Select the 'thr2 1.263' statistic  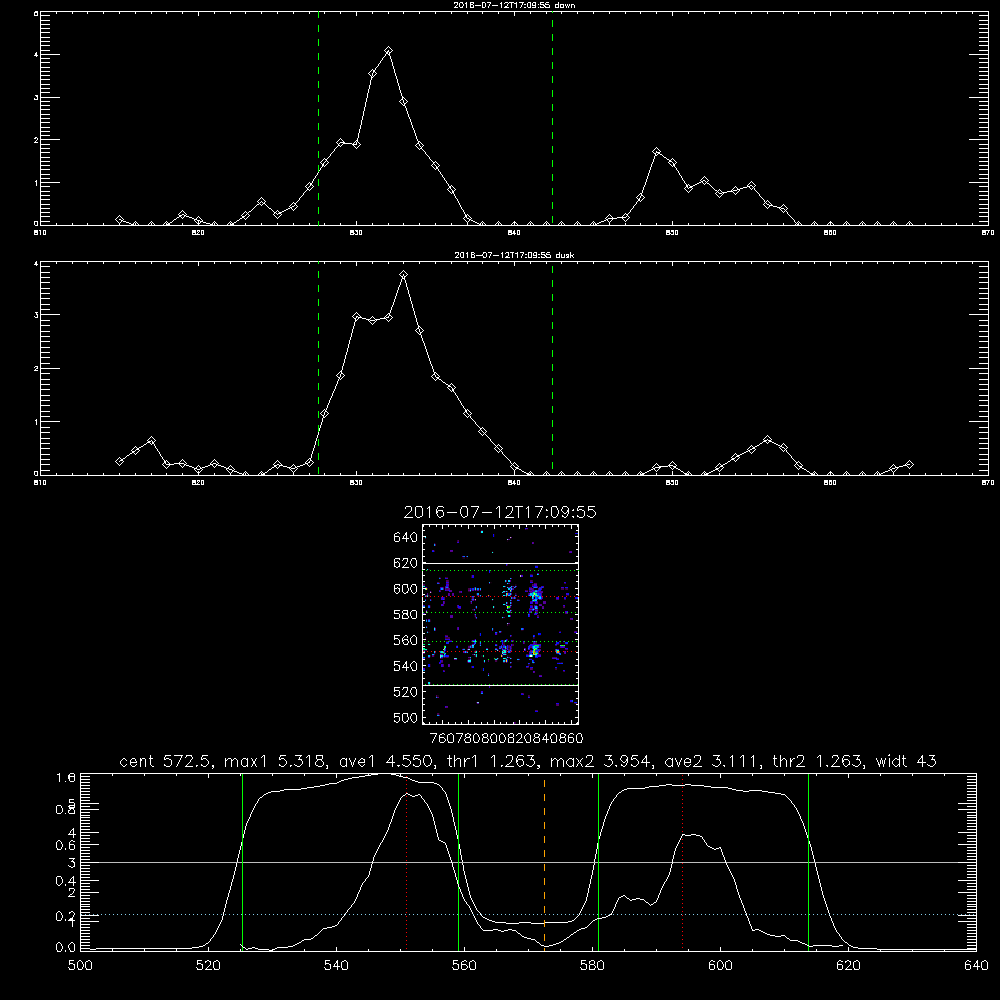819,761
